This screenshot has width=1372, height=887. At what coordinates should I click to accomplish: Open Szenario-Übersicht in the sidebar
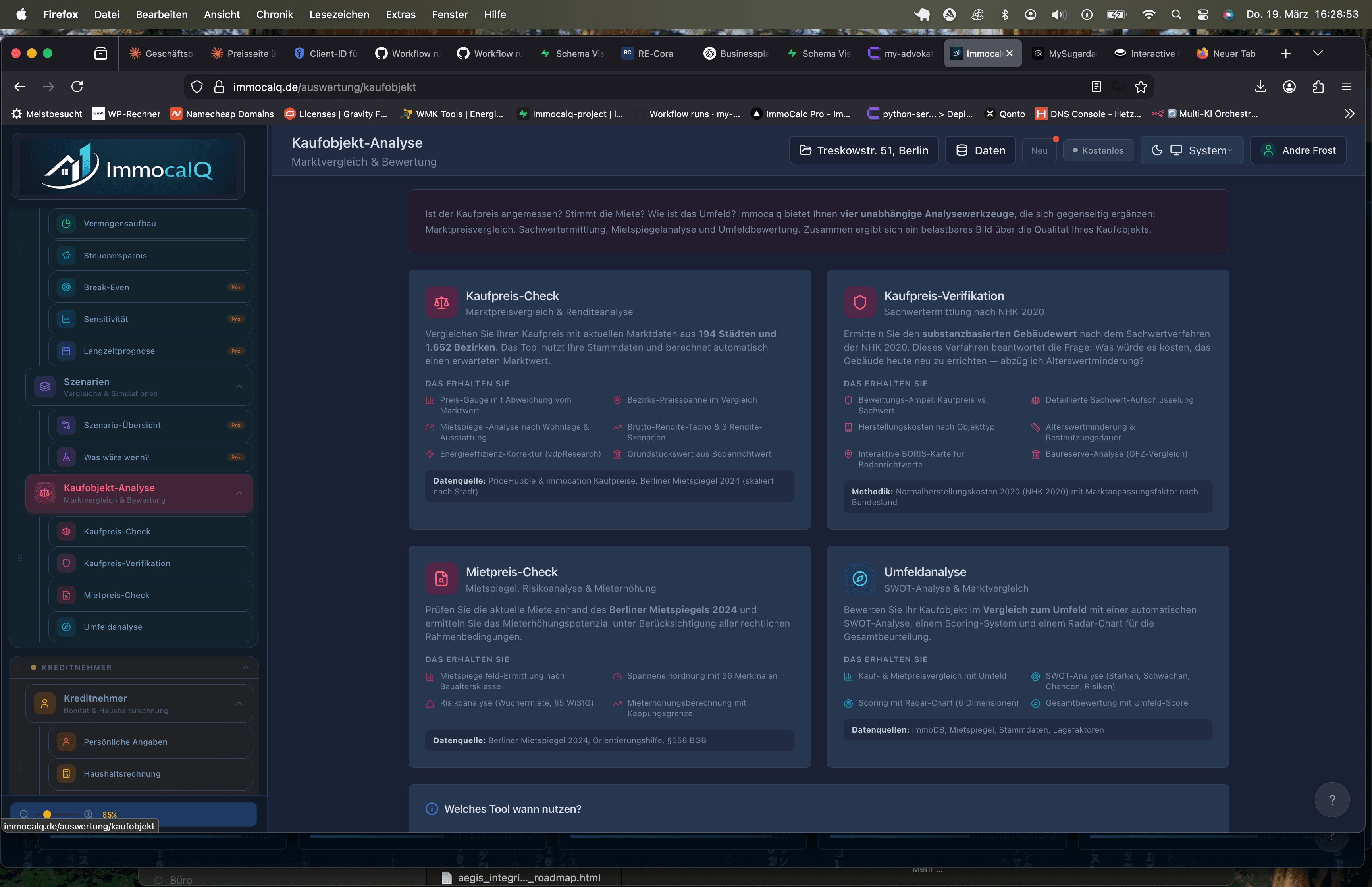click(151, 425)
